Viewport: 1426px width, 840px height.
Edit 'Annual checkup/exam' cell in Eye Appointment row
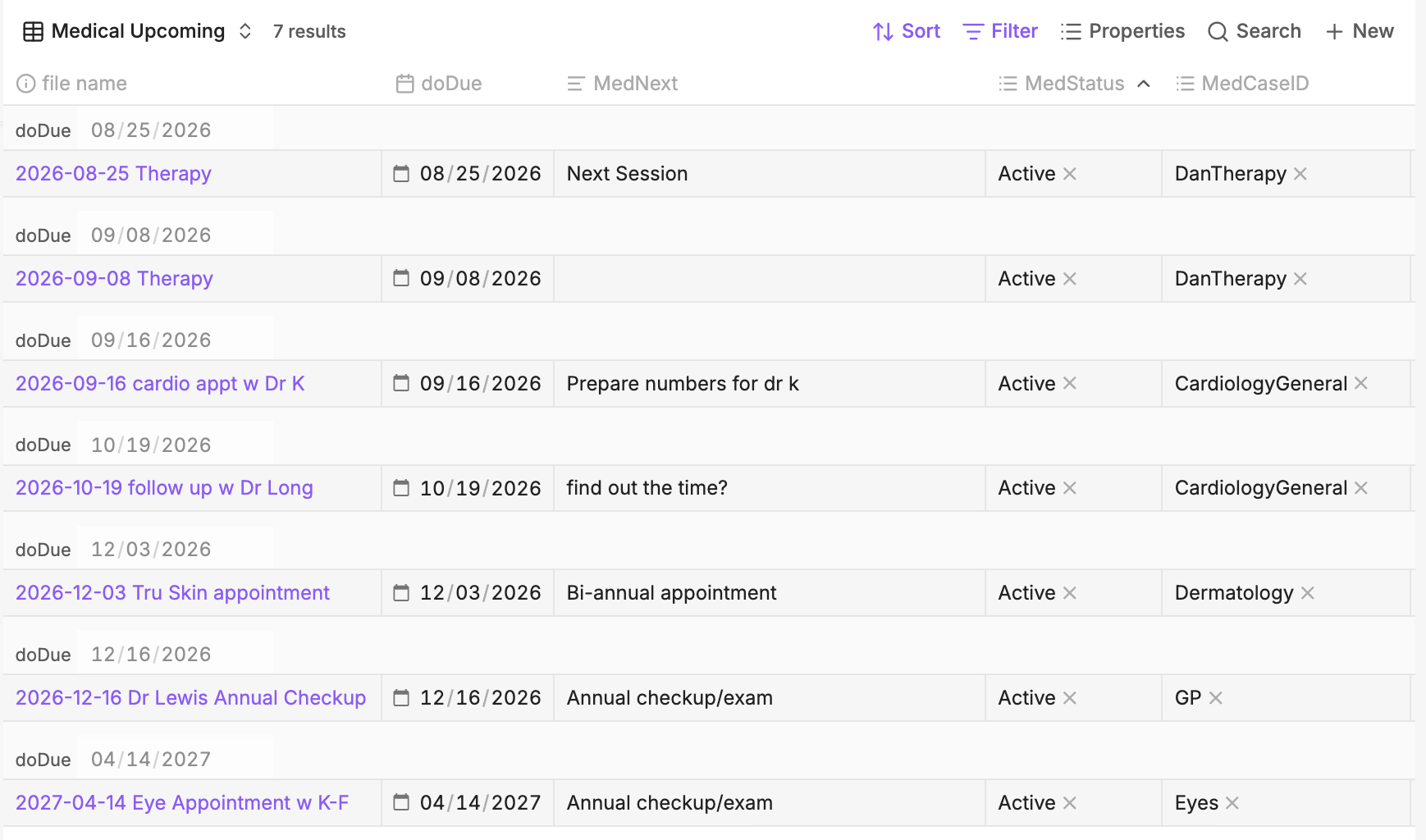[770, 803]
